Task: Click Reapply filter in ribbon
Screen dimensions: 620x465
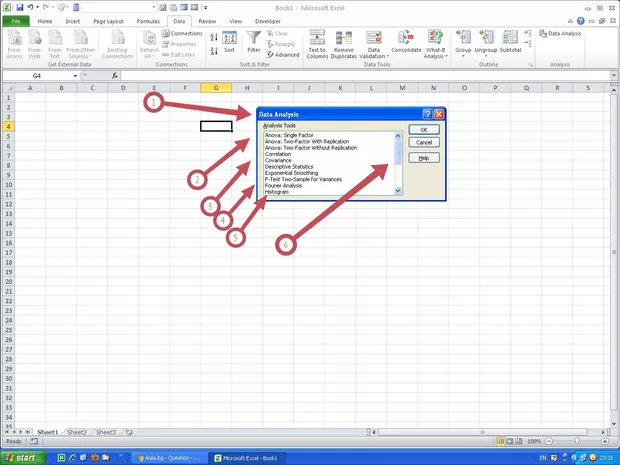Action: tap(281, 44)
